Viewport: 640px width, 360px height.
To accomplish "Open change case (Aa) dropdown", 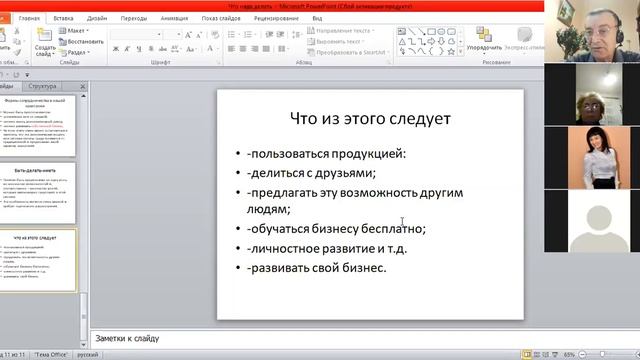I will [191, 49].
